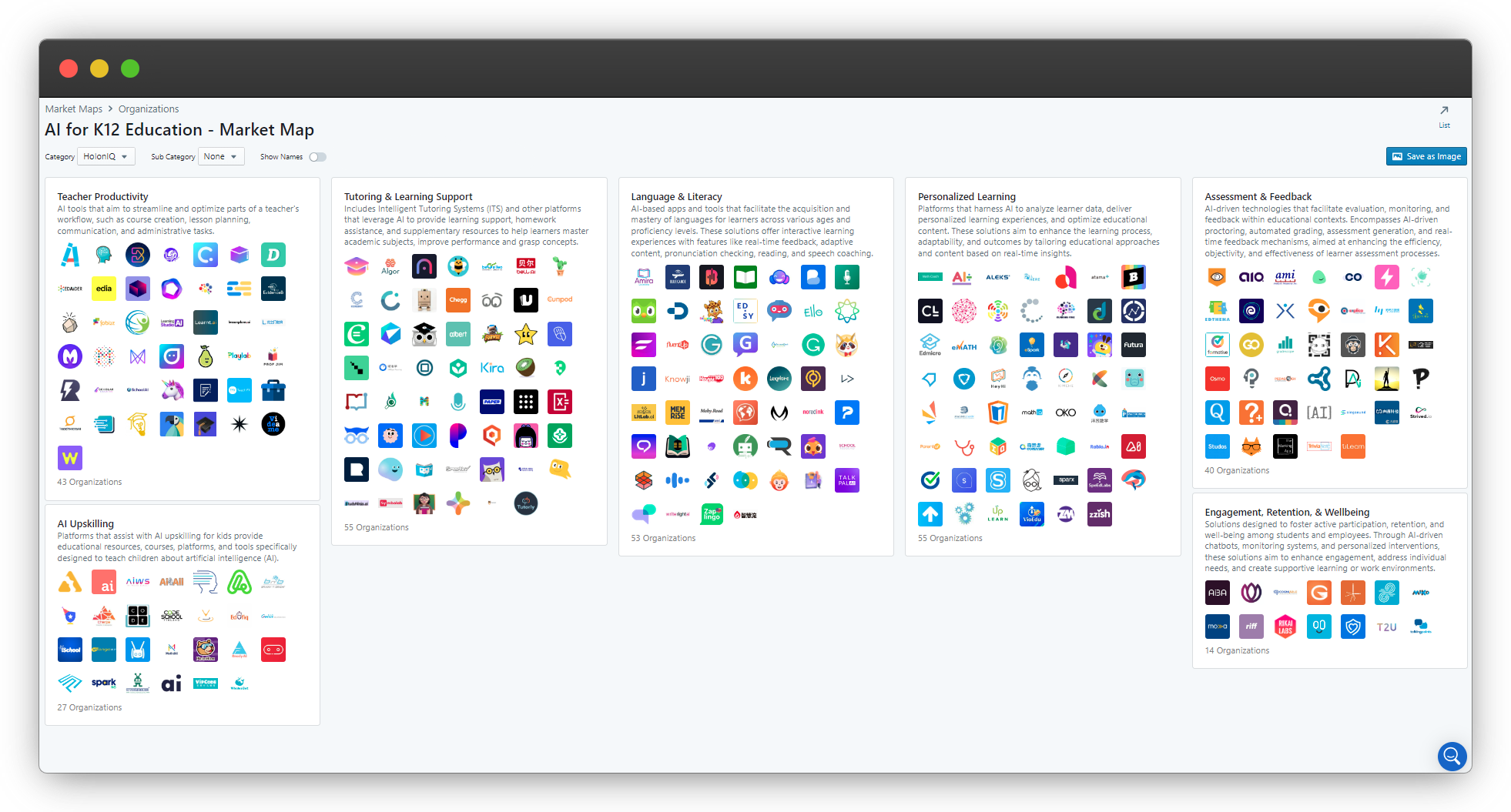Select the spark logo in AI Upskilling

coord(104,683)
